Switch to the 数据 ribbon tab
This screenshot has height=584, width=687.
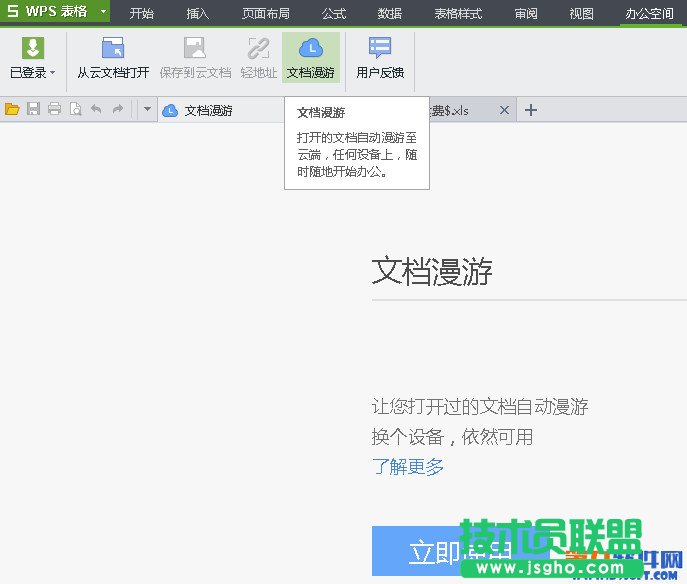390,14
